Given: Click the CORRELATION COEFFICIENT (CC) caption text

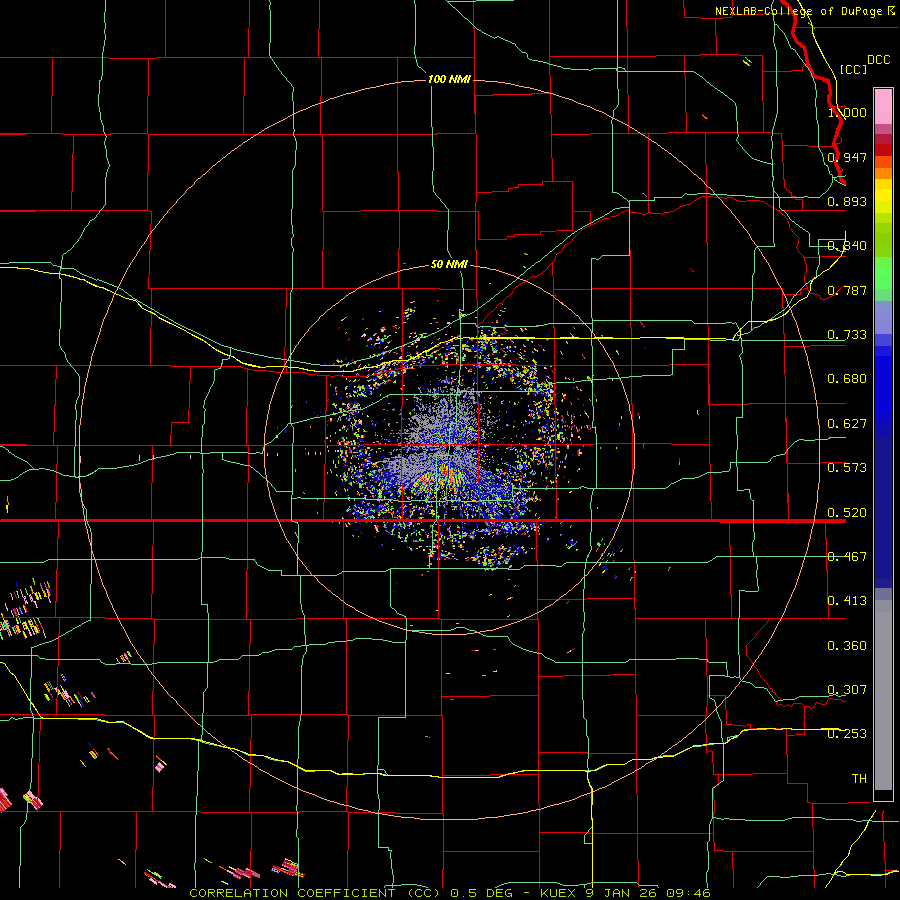Looking at the screenshot, I should [315, 893].
